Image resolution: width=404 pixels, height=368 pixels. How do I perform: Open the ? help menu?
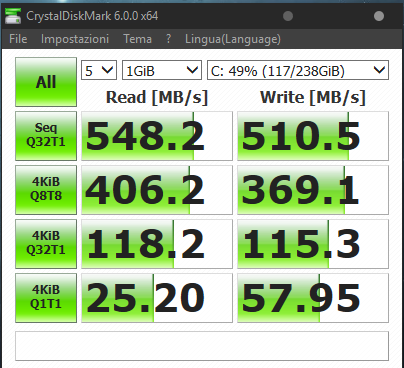[168, 39]
